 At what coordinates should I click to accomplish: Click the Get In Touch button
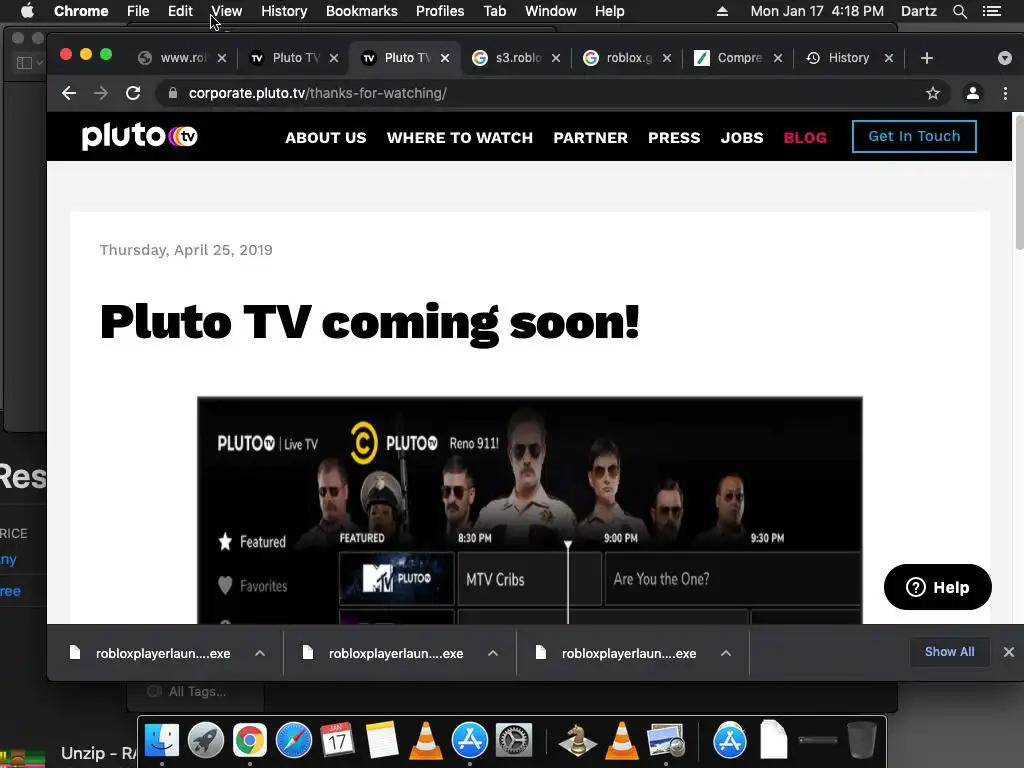click(914, 136)
